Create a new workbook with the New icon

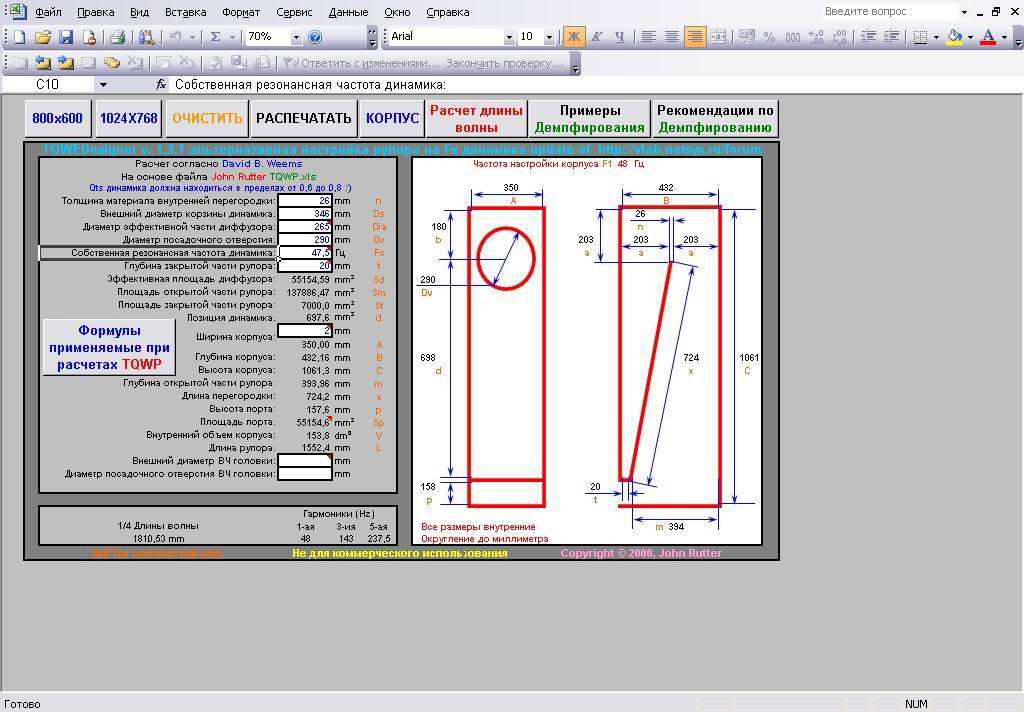(x=20, y=37)
